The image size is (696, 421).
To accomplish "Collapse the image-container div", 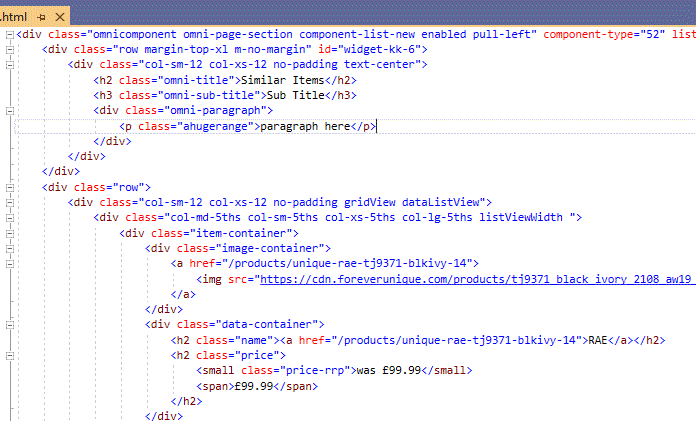I will (x=9, y=249).
